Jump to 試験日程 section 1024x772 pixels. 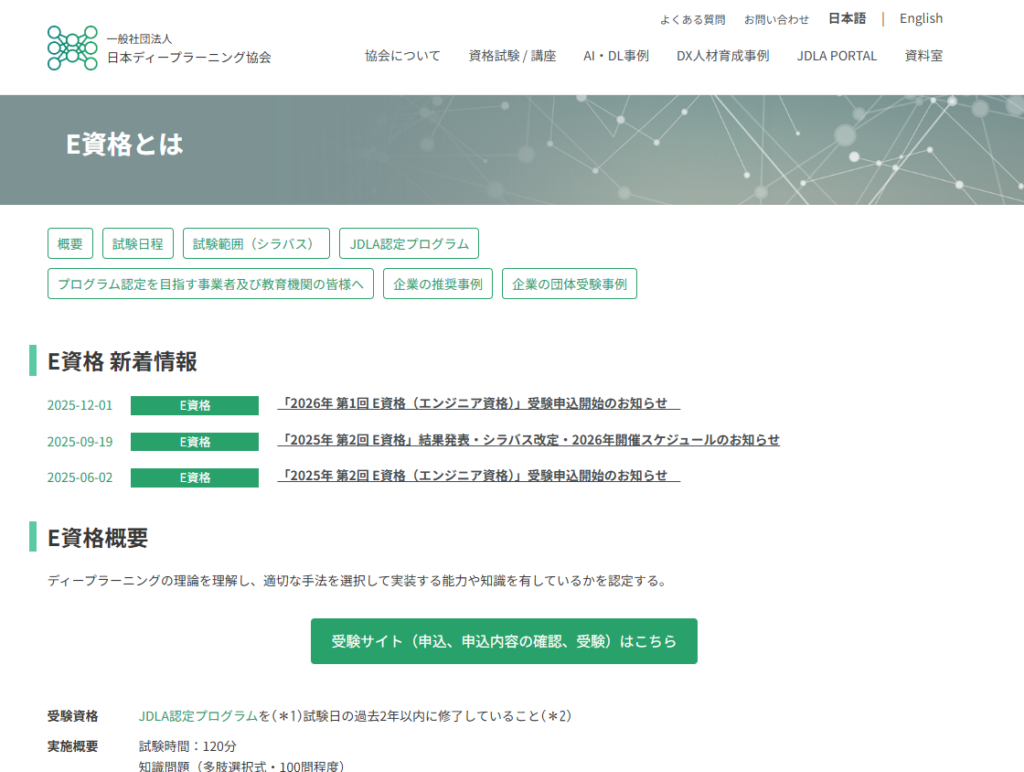(138, 244)
